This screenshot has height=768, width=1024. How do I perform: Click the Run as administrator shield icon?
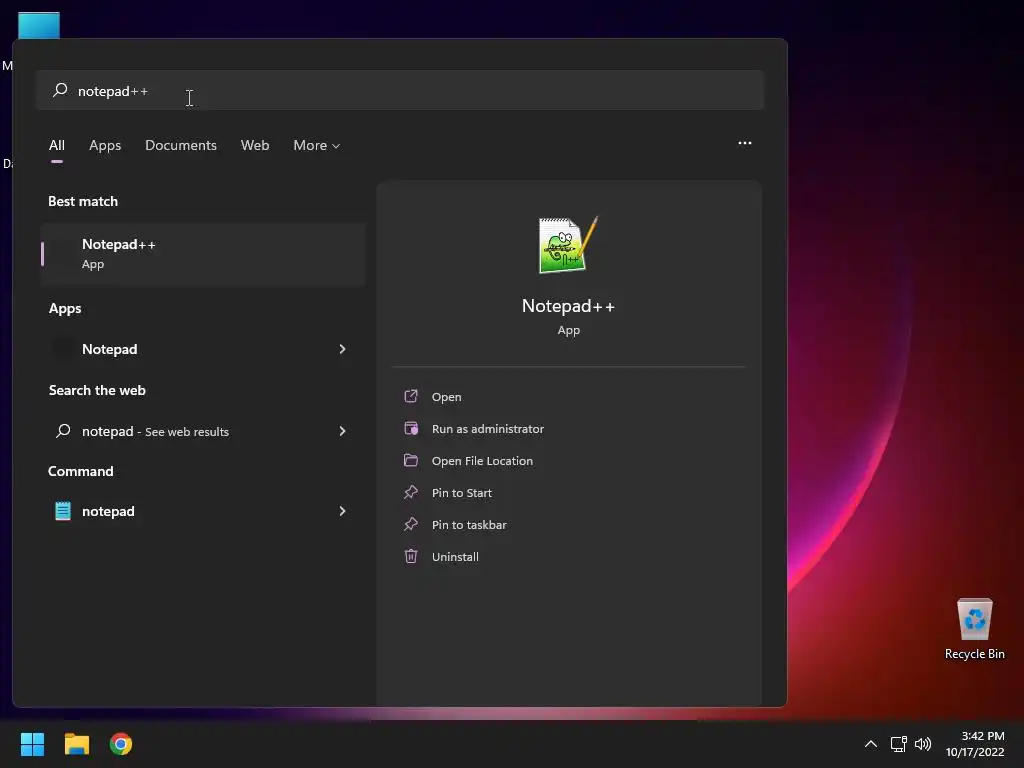(411, 428)
